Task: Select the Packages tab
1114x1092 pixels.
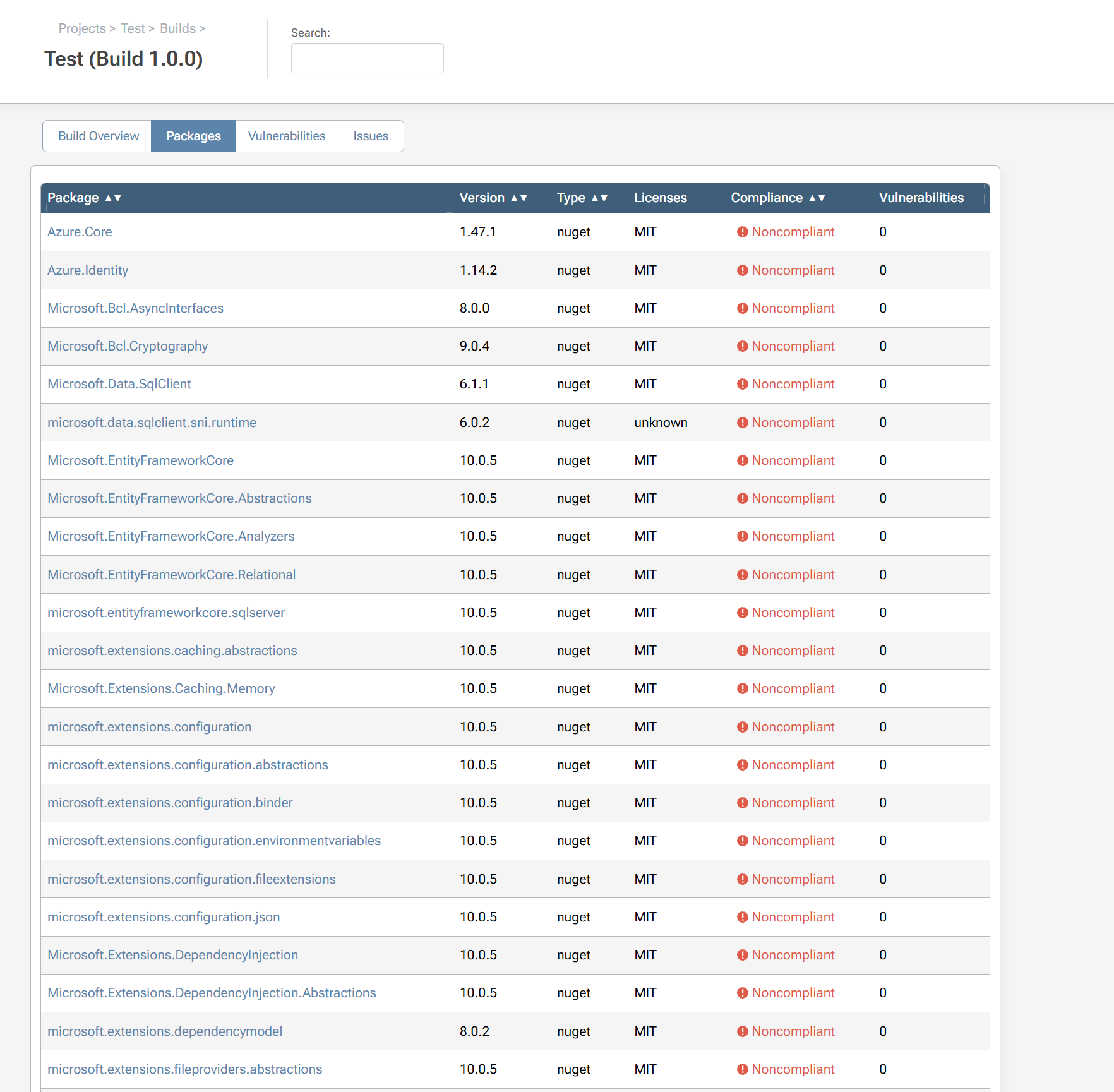Action: [194, 136]
